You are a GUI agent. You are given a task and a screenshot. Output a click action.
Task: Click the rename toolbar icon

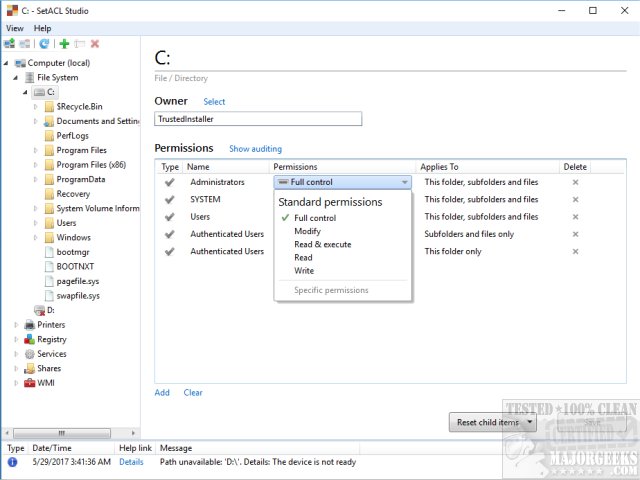point(80,44)
